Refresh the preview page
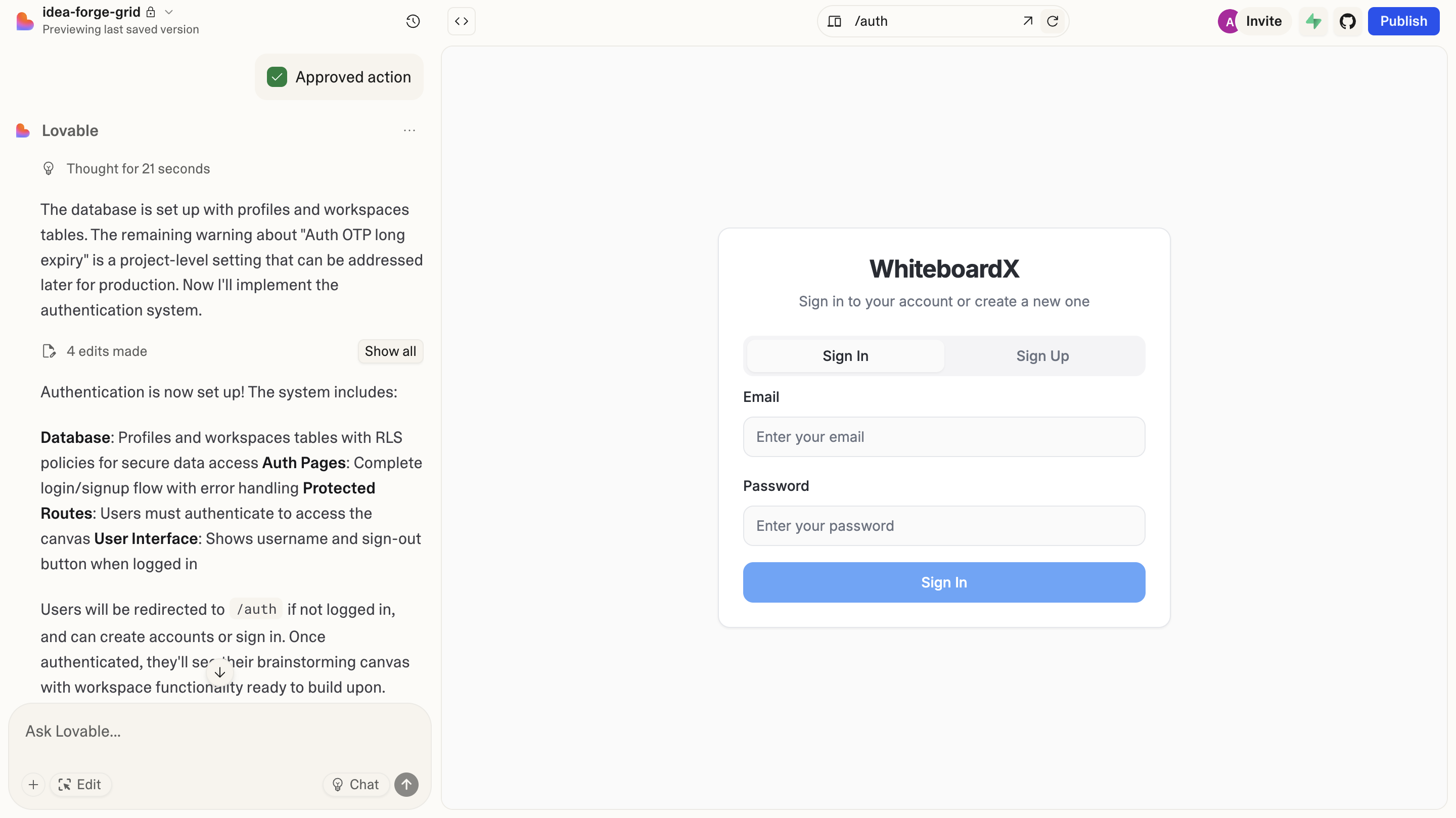 pos(1052,21)
